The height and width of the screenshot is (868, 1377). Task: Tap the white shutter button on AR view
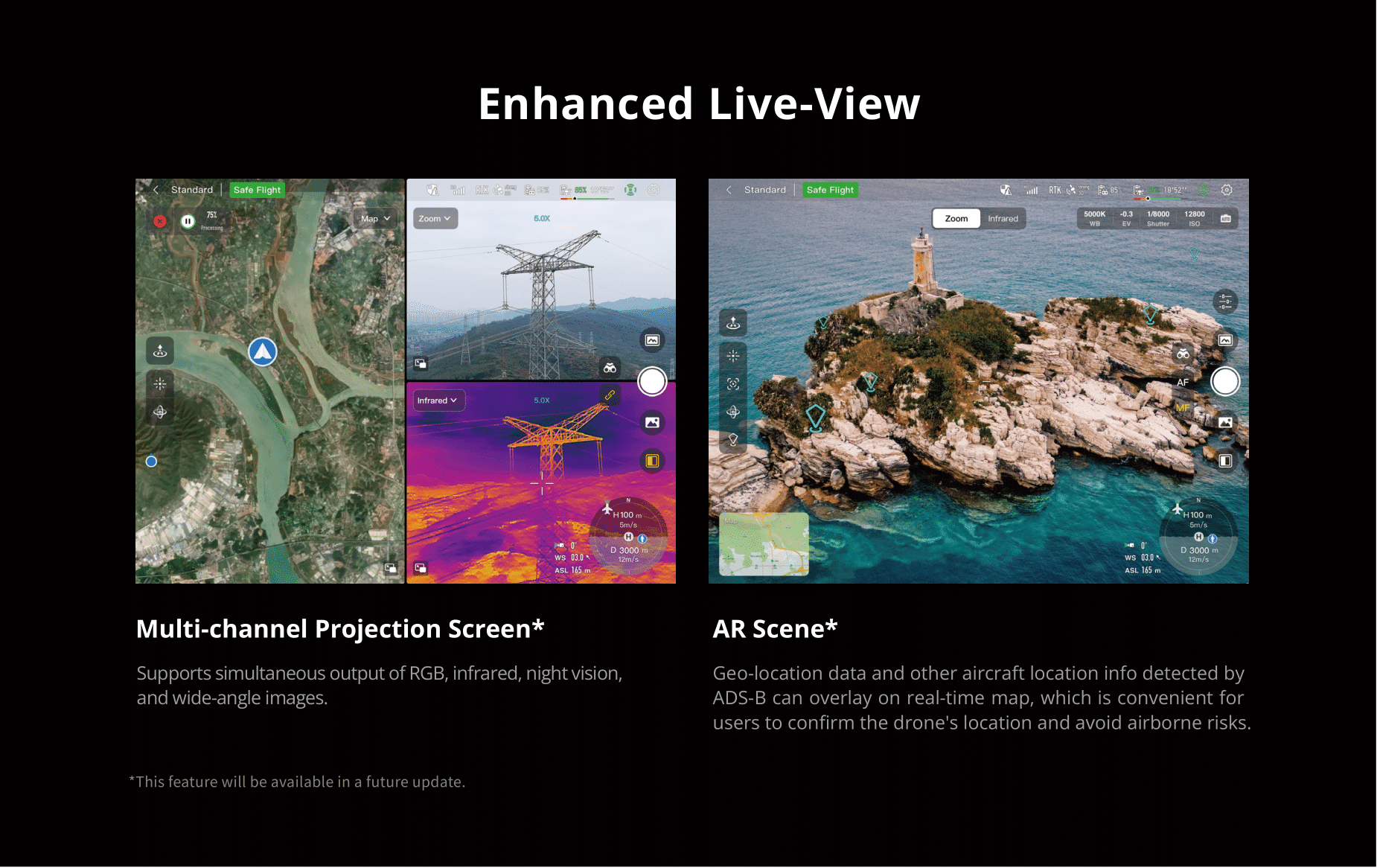(x=1225, y=381)
